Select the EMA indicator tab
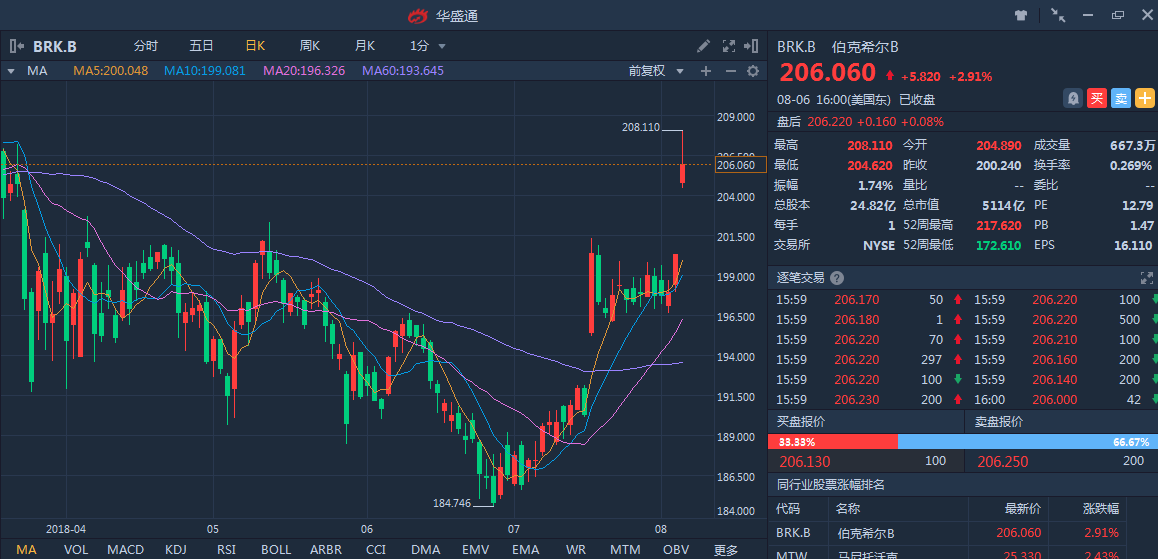This screenshot has height=559, width=1158. [525, 549]
